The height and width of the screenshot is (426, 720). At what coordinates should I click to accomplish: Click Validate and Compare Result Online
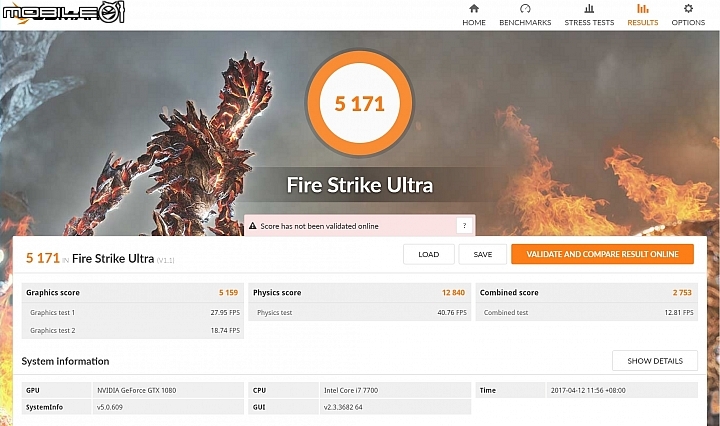point(602,254)
